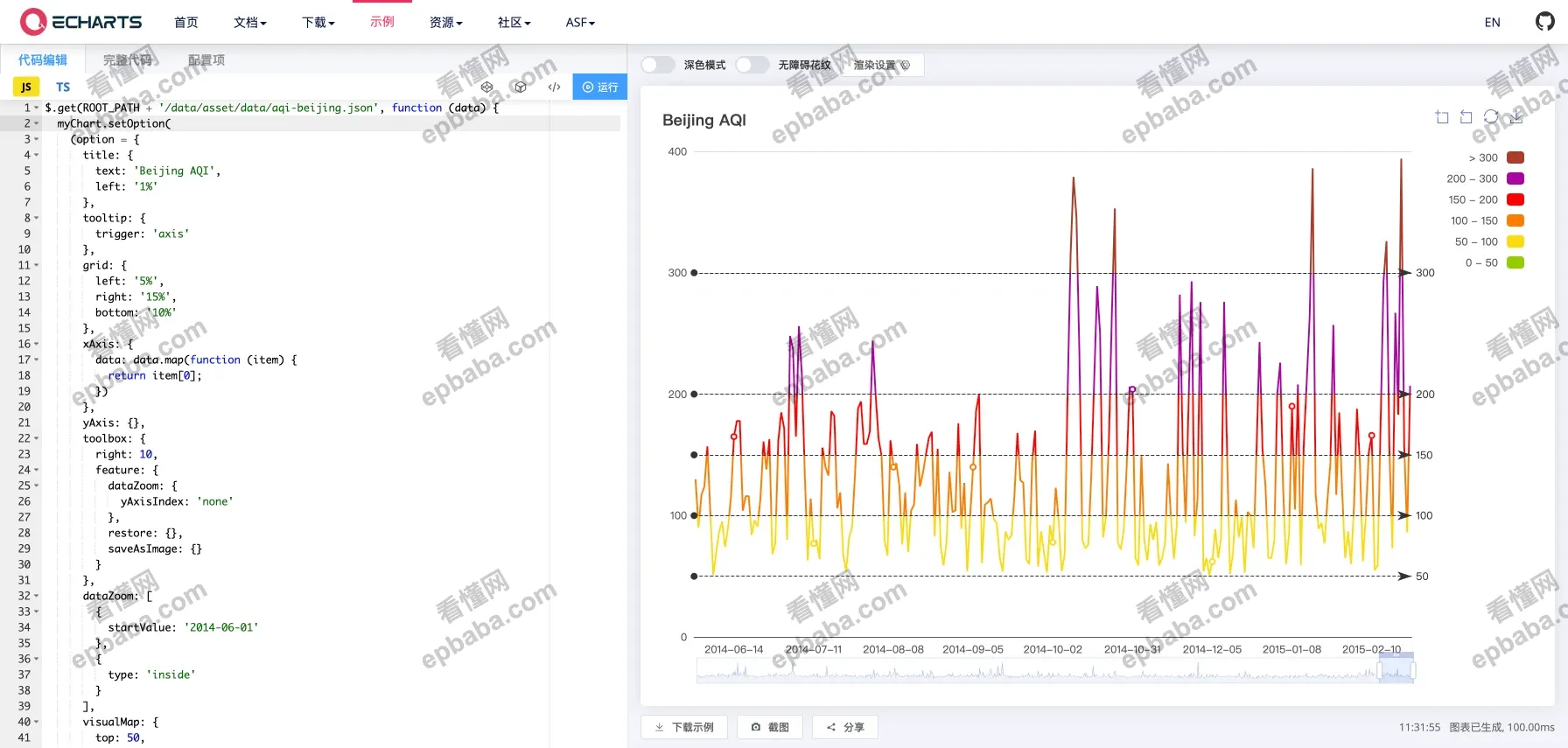Open 示例 examples nav item
Screen dimensions: 1568x748
pos(382,22)
